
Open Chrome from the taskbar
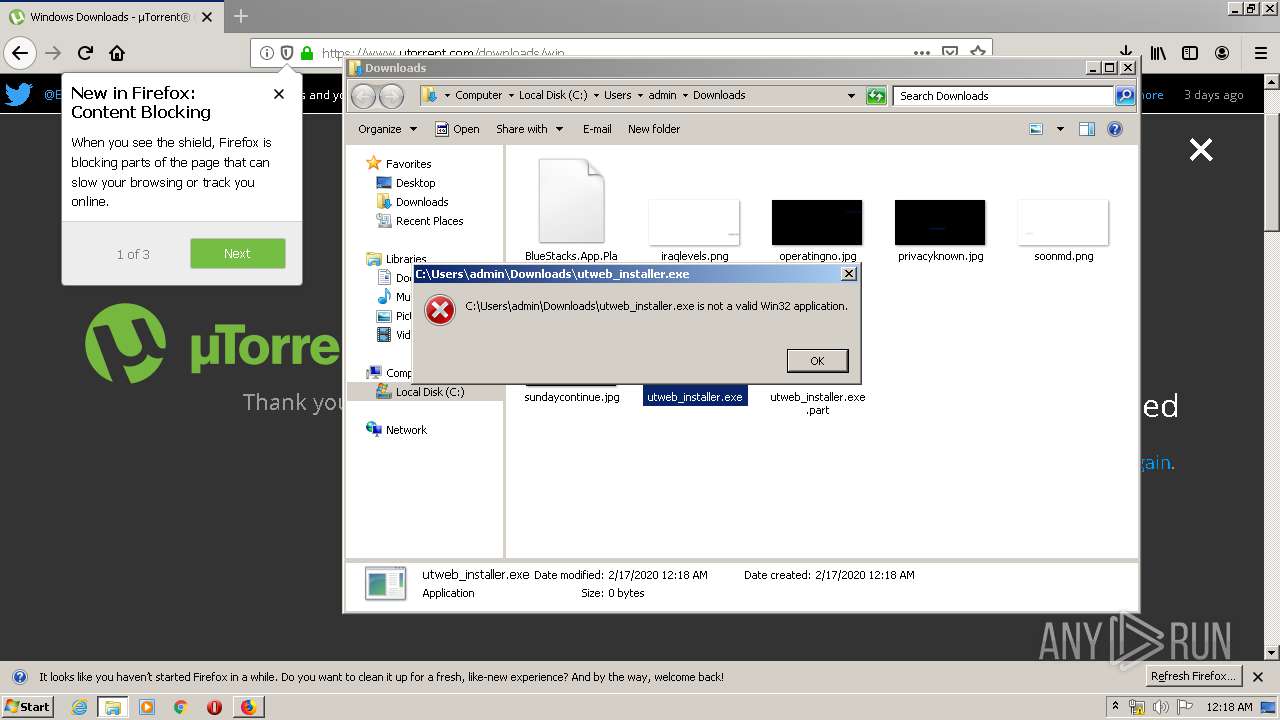[180, 707]
